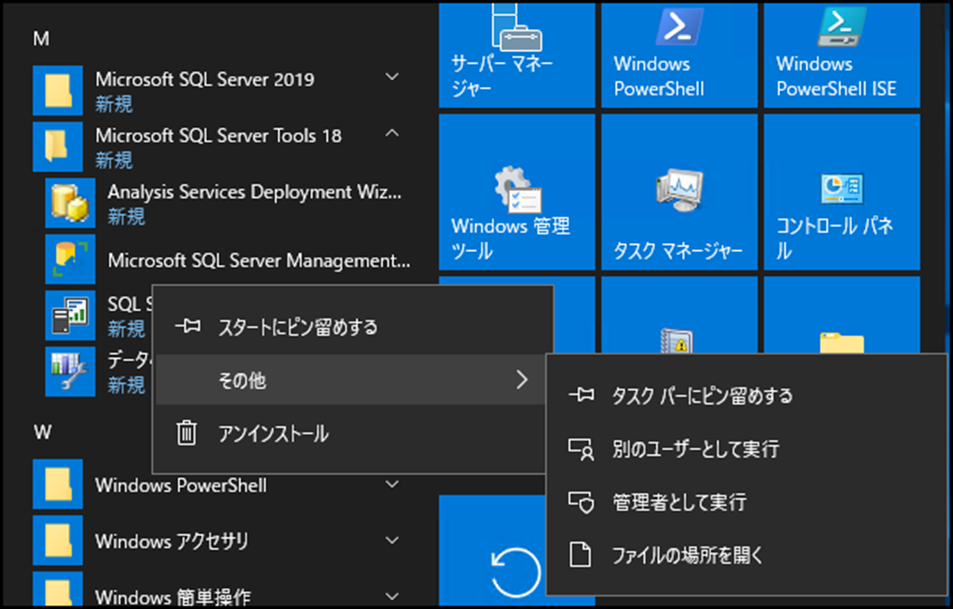Click the yellow folder tile

(842, 314)
